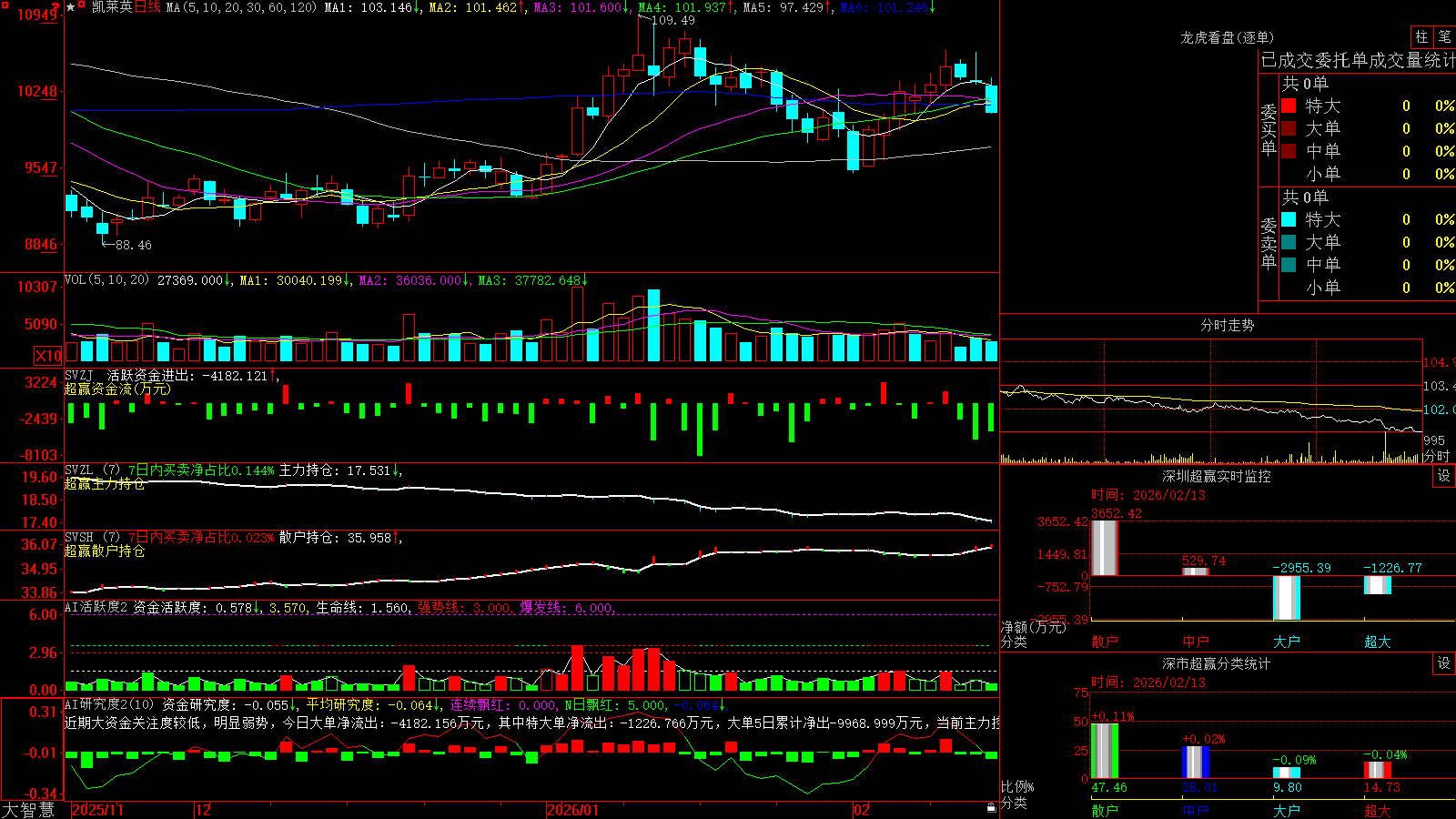Click the 超大 bar valued -1226.77
This screenshot has height=819, width=1456.
click(x=1377, y=585)
